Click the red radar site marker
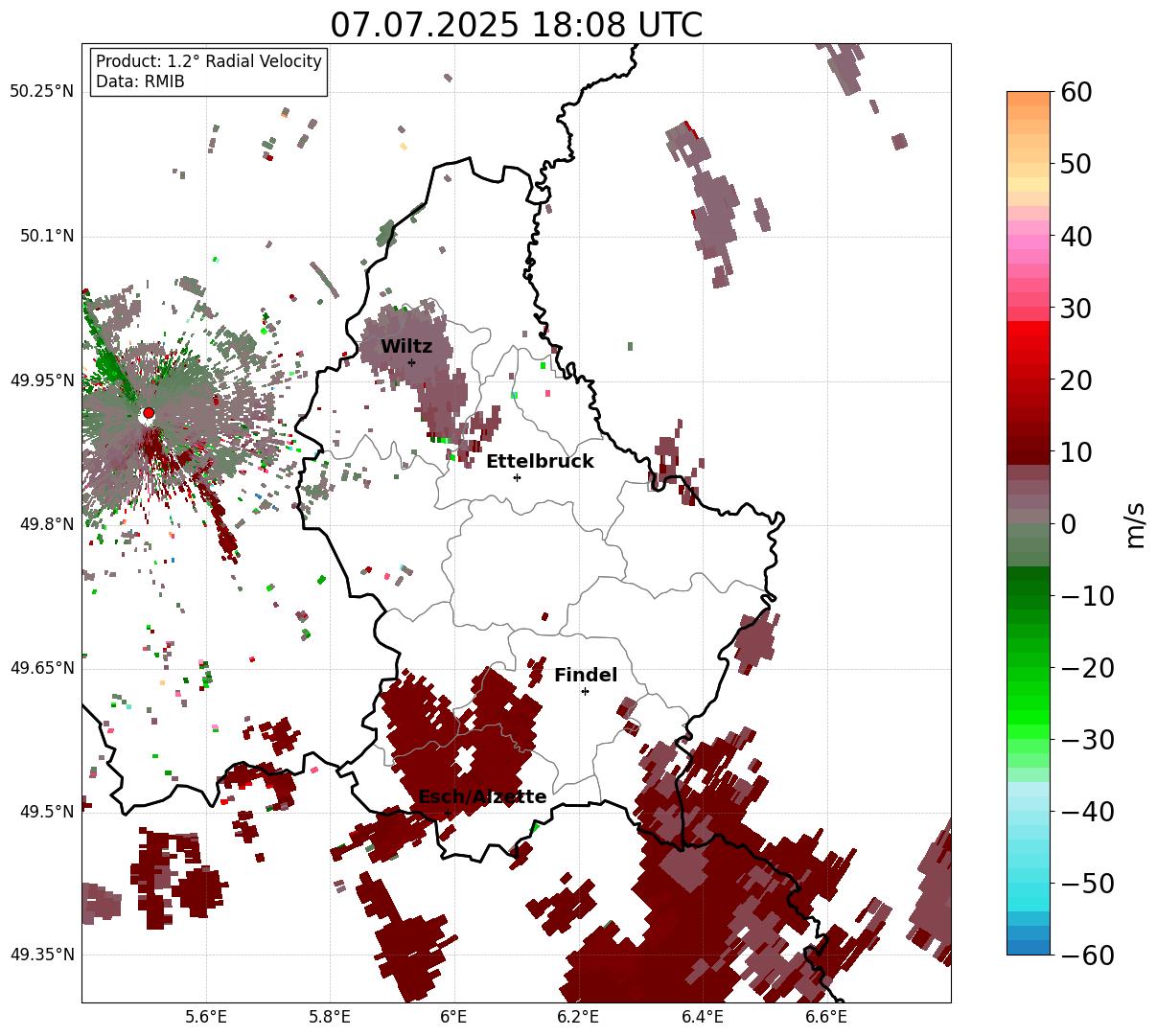Screen dimensions: 1157x1036 tap(148, 413)
